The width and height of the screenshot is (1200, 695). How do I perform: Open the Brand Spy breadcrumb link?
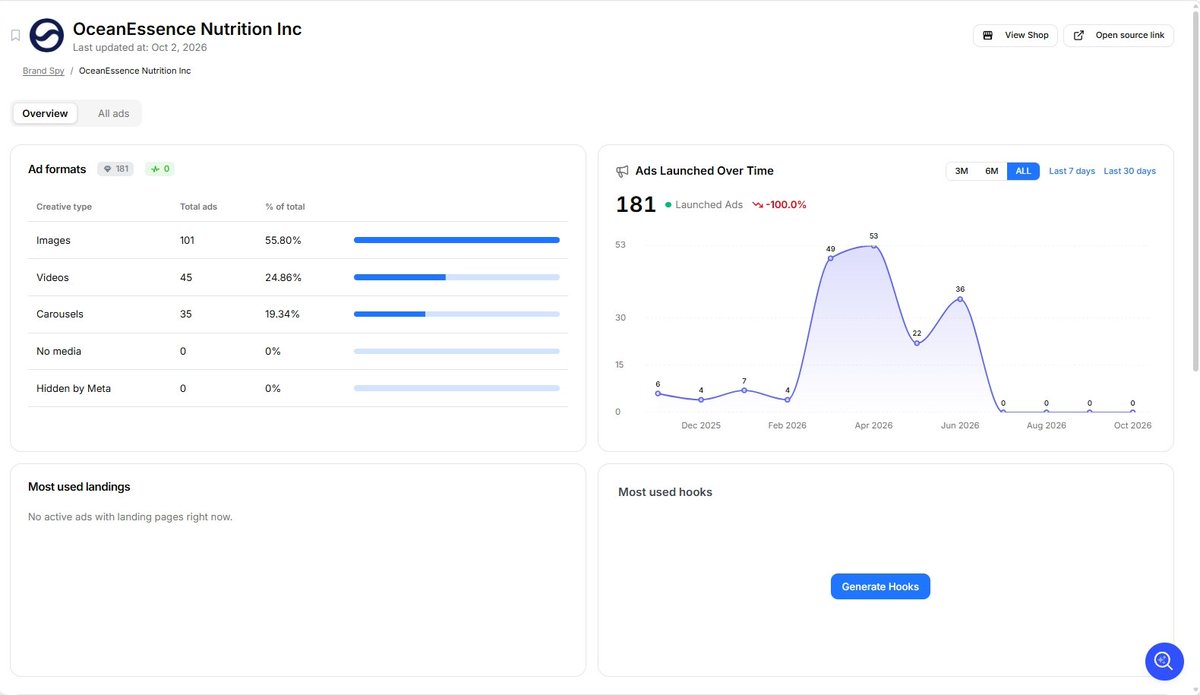[x=44, y=71]
